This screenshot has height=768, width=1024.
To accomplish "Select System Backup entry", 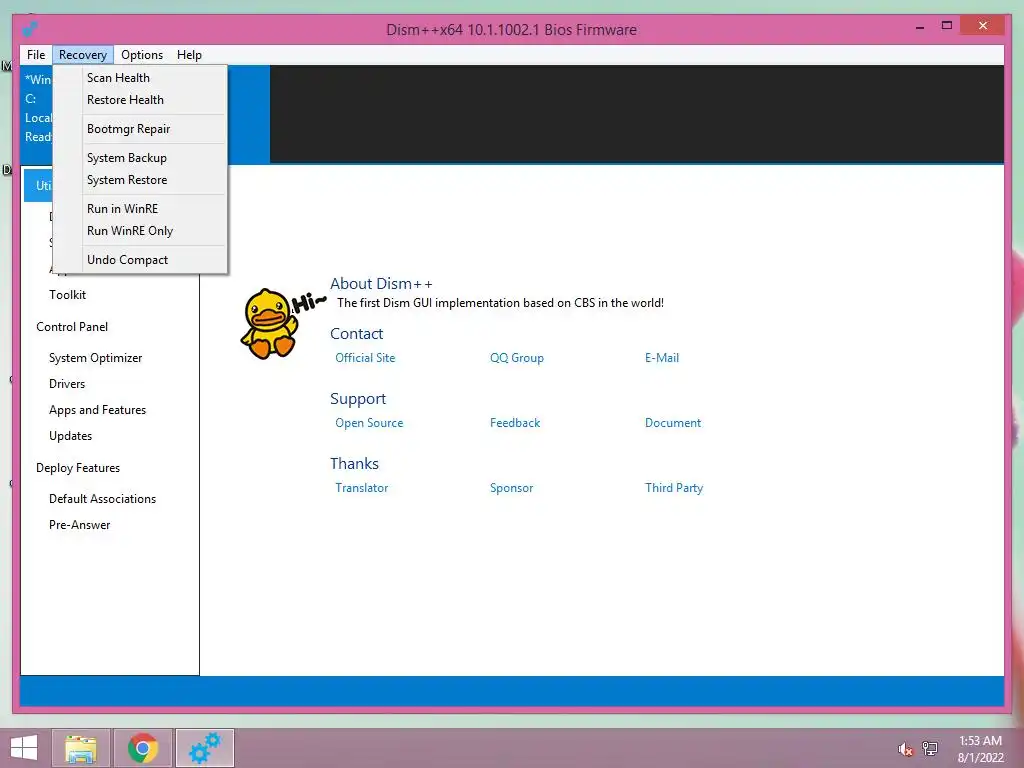I will pyautogui.click(x=140, y=157).
